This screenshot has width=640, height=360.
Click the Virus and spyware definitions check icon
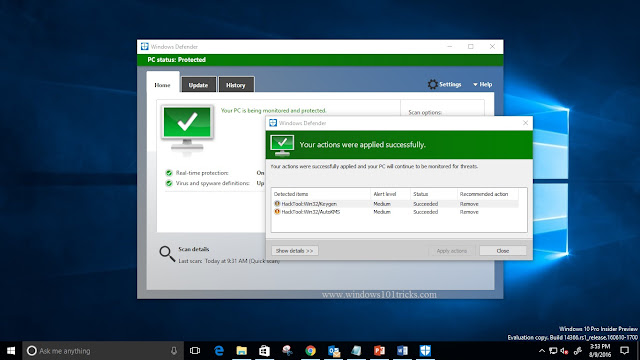pos(169,183)
